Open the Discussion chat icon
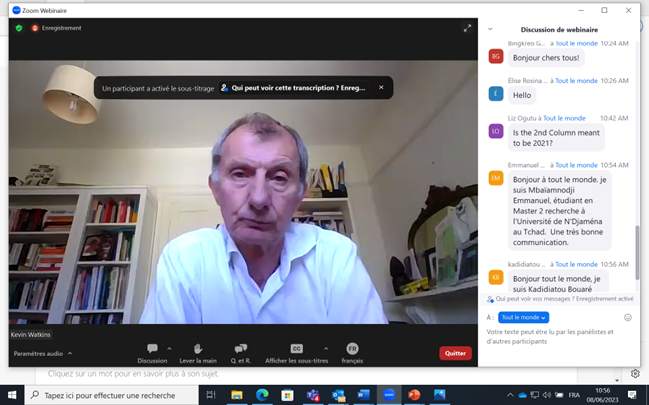649x405 pixels. click(152, 348)
